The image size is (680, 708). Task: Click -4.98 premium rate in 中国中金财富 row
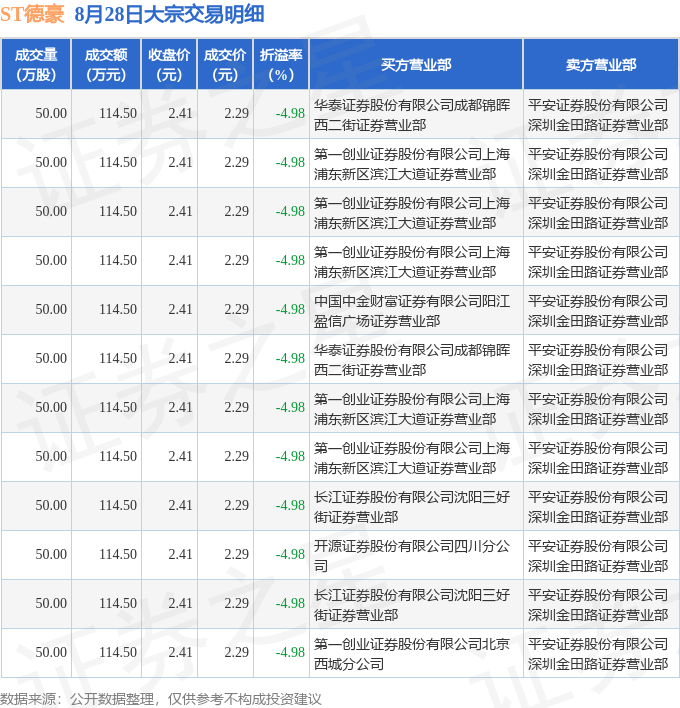(x=290, y=309)
